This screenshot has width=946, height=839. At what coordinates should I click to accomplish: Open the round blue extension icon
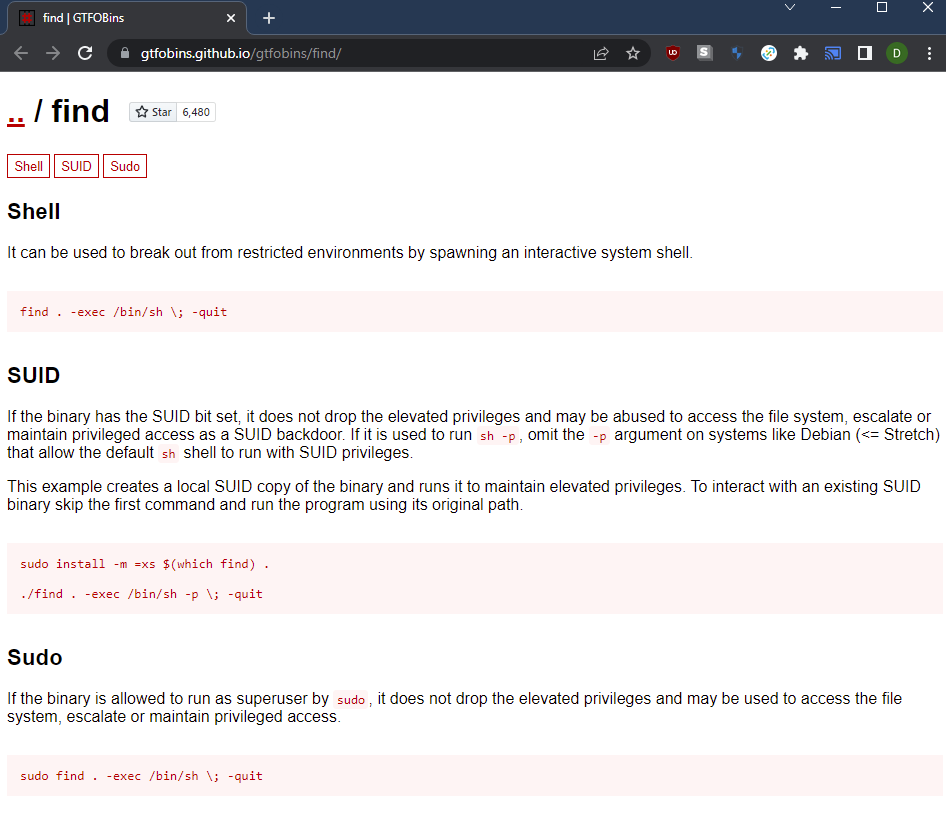(x=769, y=53)
